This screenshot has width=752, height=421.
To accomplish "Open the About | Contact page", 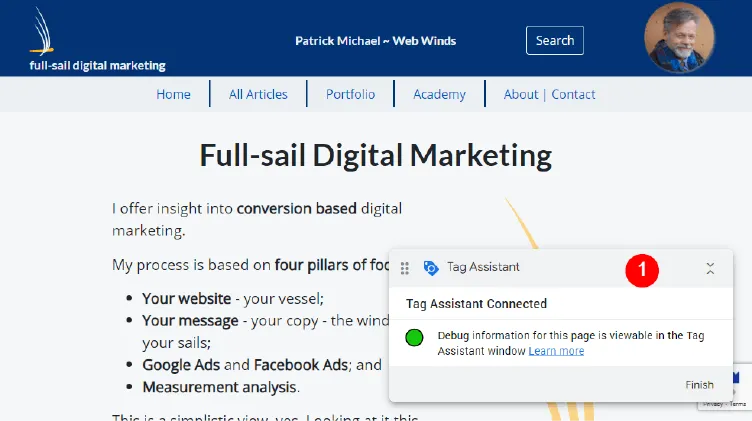I will (549, 94).
